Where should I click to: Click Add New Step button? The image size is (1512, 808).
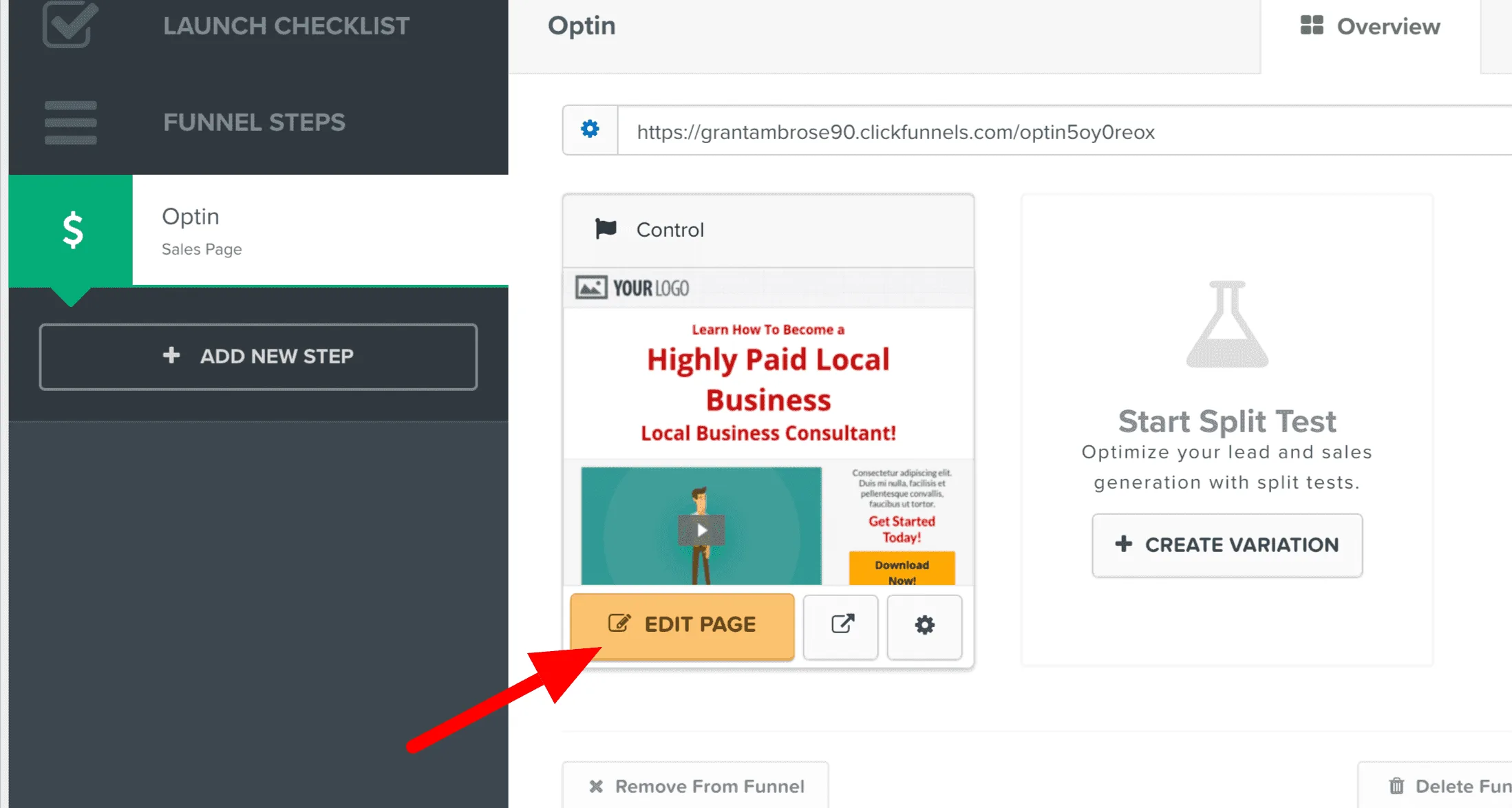click(x=258, y=357)
